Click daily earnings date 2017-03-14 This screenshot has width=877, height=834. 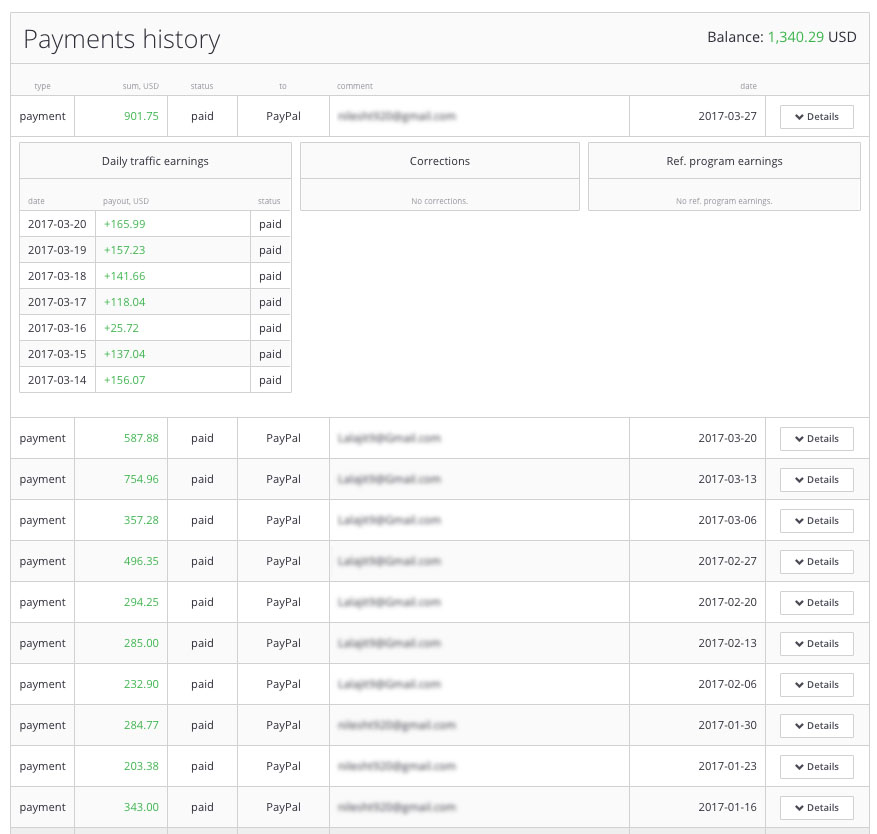tap(57, 380)
